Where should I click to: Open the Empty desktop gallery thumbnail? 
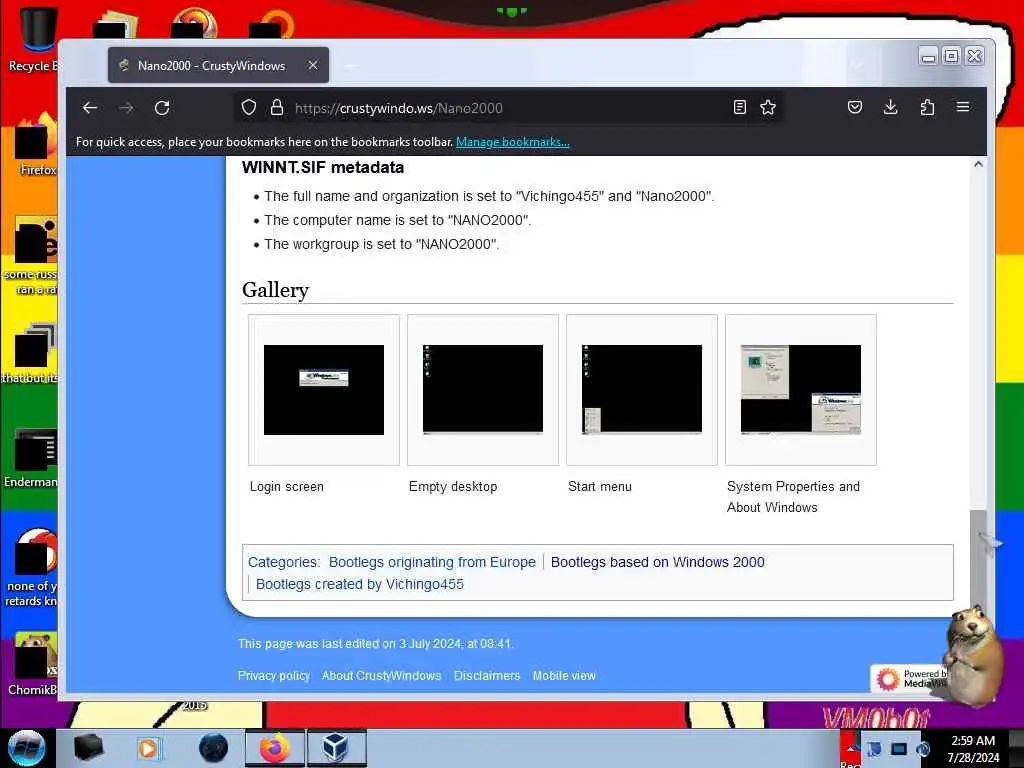click(483, 390)
